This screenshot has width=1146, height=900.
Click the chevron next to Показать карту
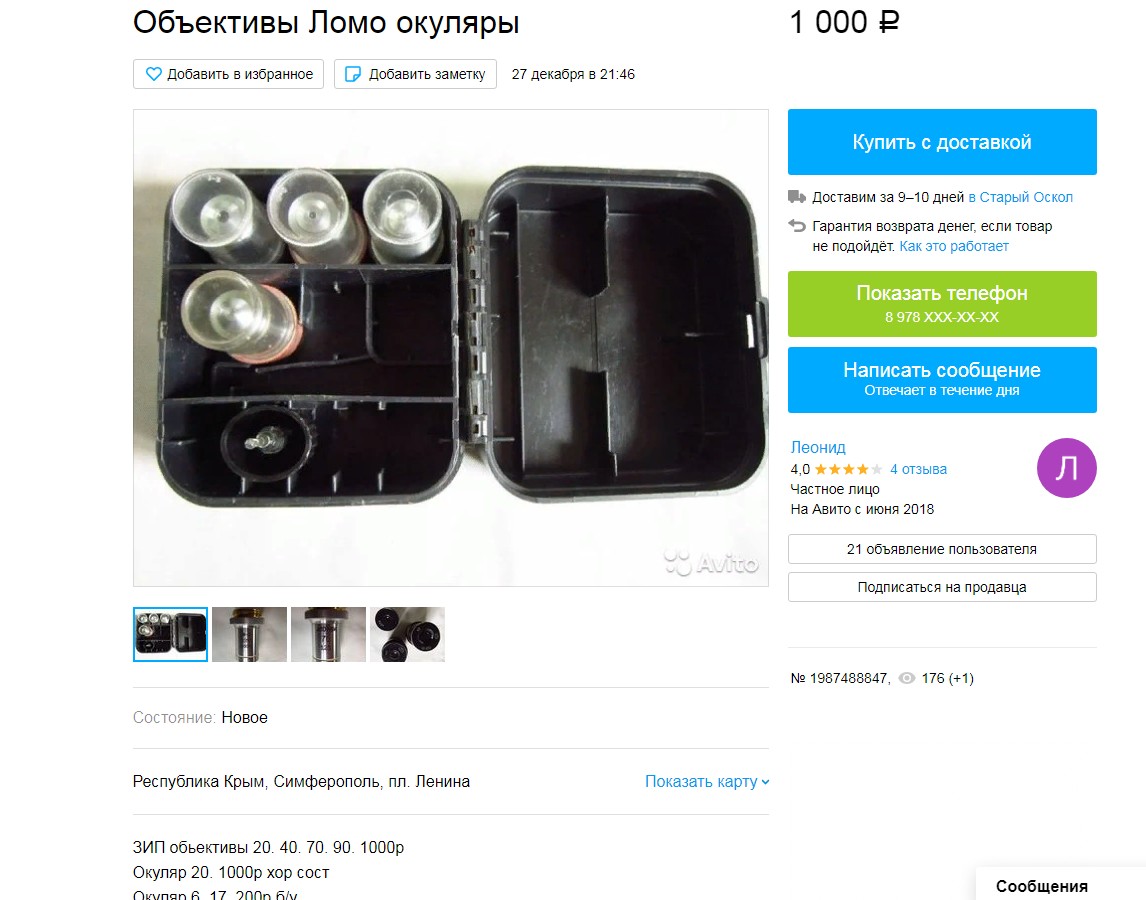[x=765, y=782]
